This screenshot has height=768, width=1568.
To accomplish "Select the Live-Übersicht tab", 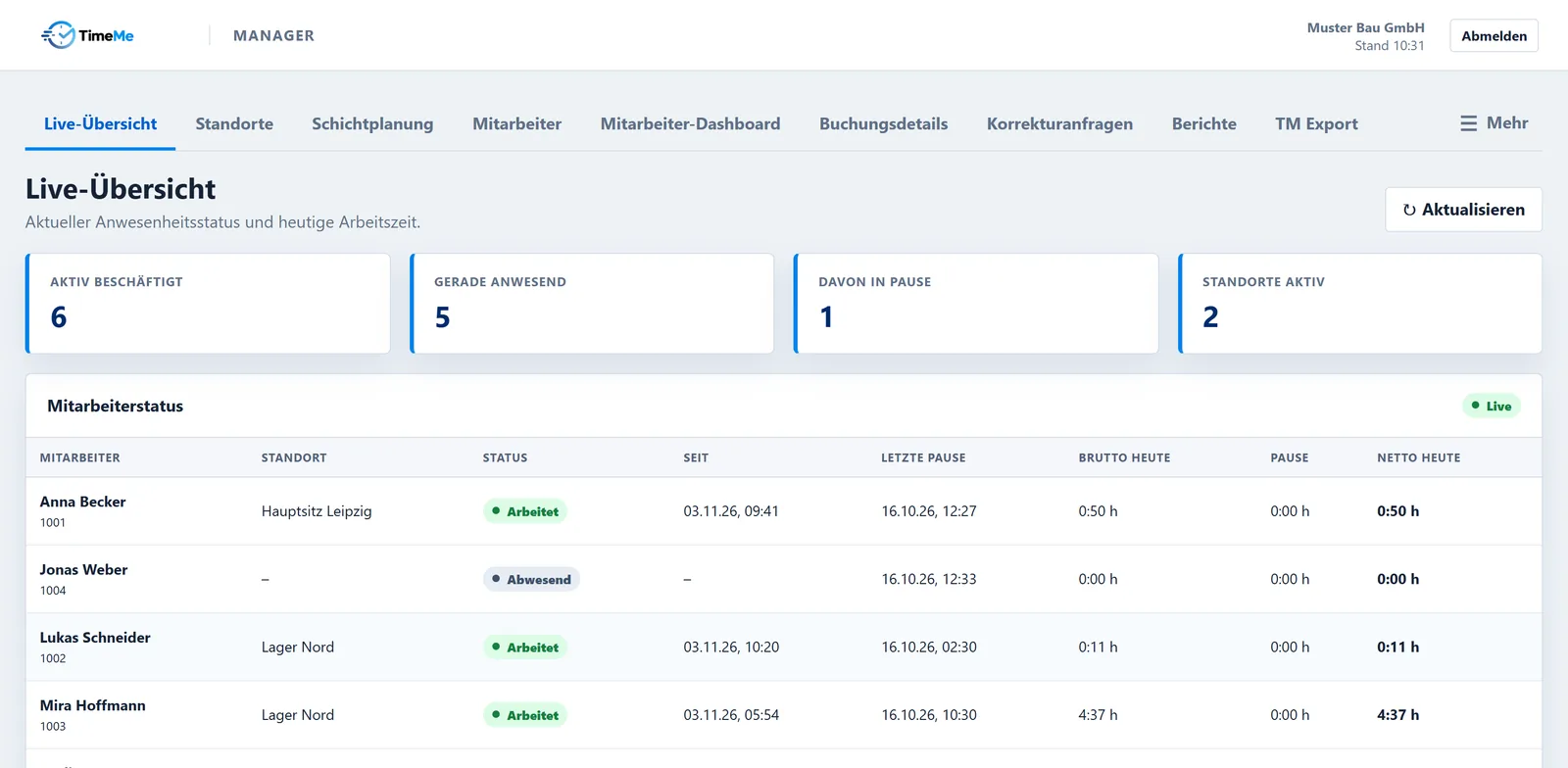I will pyautogui.click(x=100, y=124).
